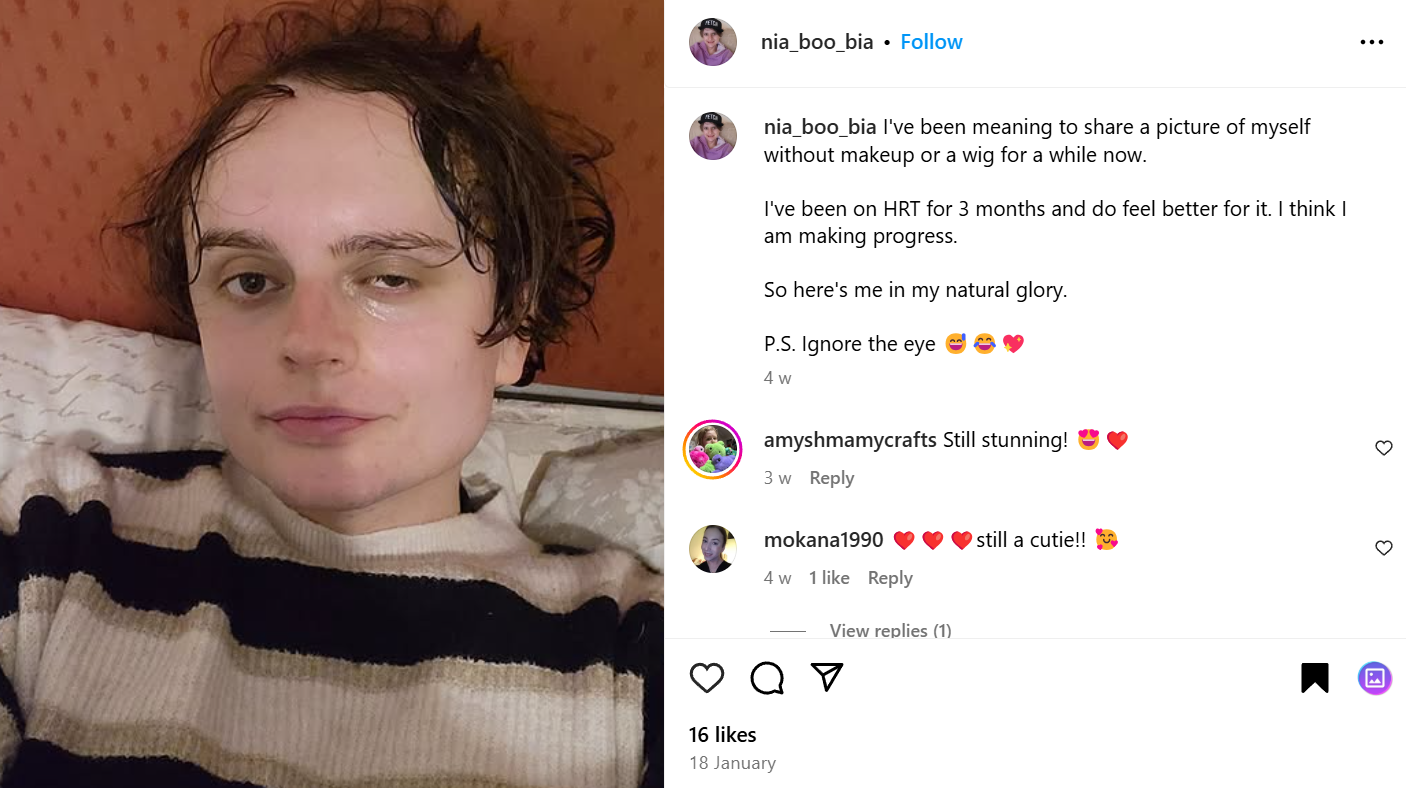
Task: Reply to mokana1990's comment
Action: 890,578
